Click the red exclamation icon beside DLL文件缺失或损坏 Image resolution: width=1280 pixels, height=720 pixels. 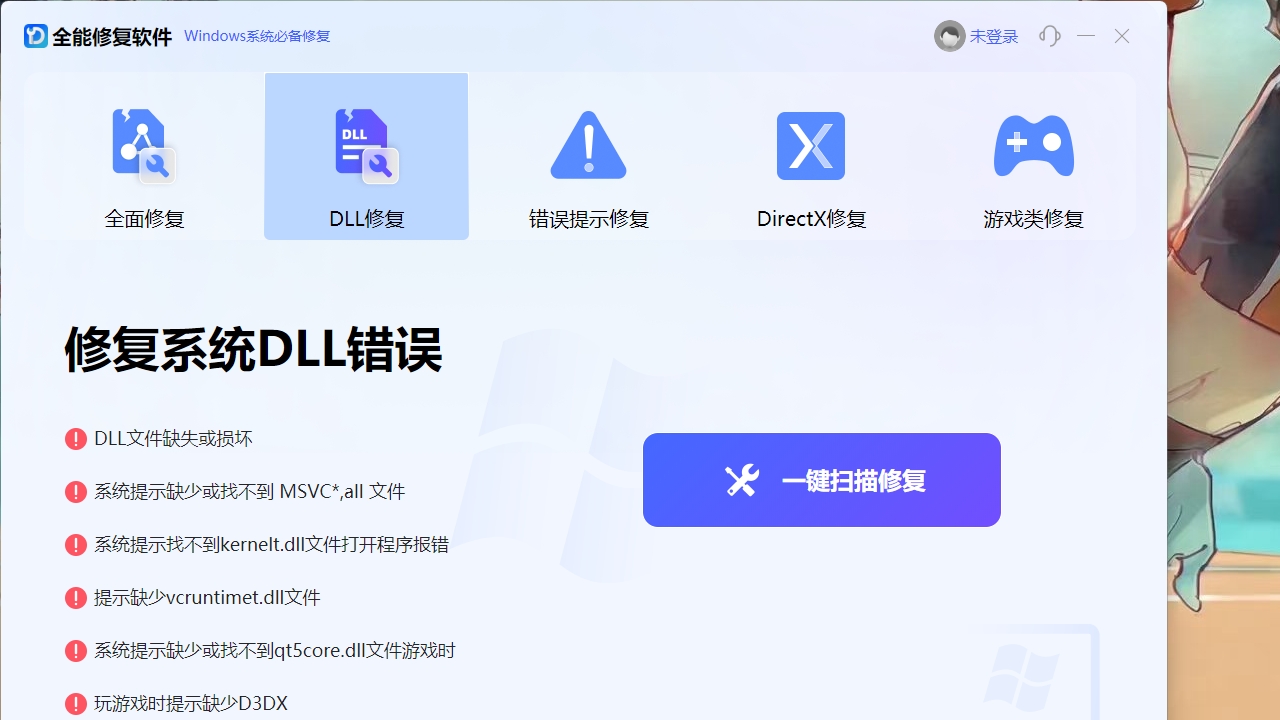77,438
